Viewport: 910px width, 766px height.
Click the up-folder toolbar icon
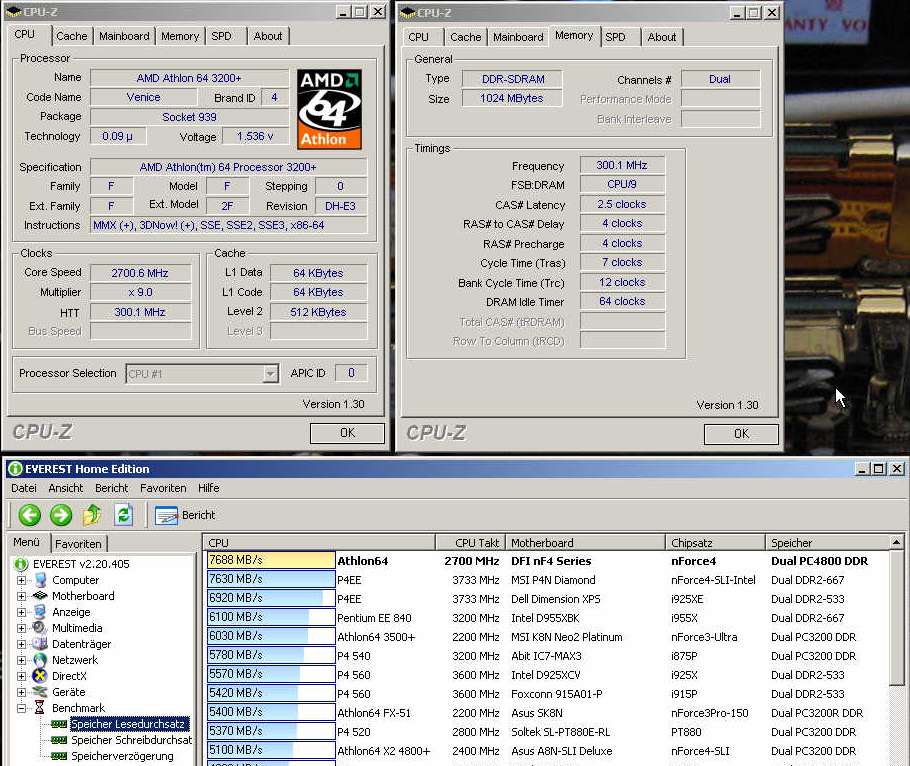coord(92,515)
